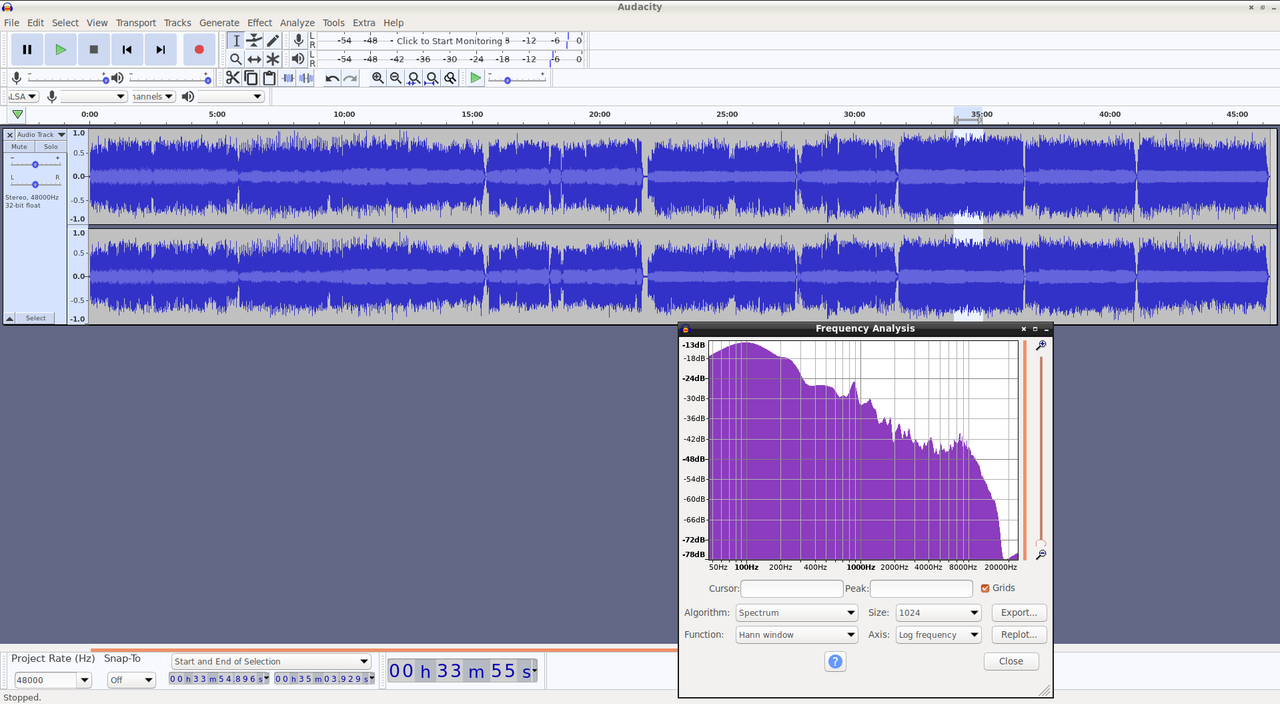Click the Zoom In icon
1280x704 pixels.
coord(378,78)
